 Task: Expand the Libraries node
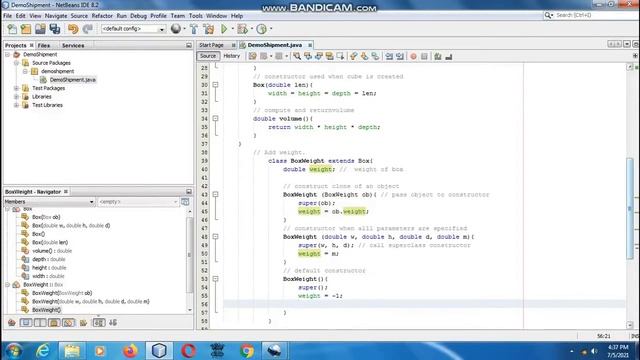point(16,97)
